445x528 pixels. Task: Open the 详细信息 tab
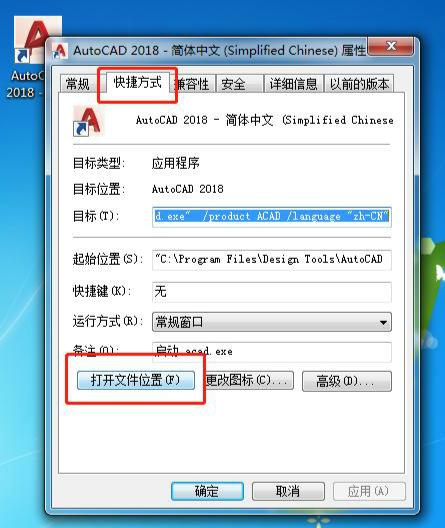(294, 84)
